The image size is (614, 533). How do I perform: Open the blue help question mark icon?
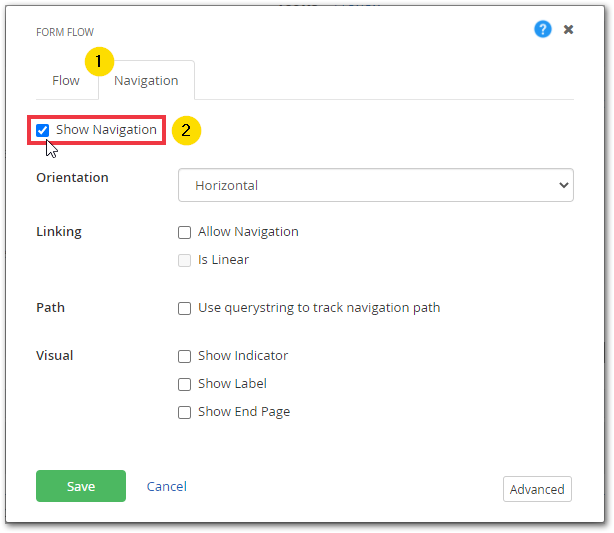(543, 29)
